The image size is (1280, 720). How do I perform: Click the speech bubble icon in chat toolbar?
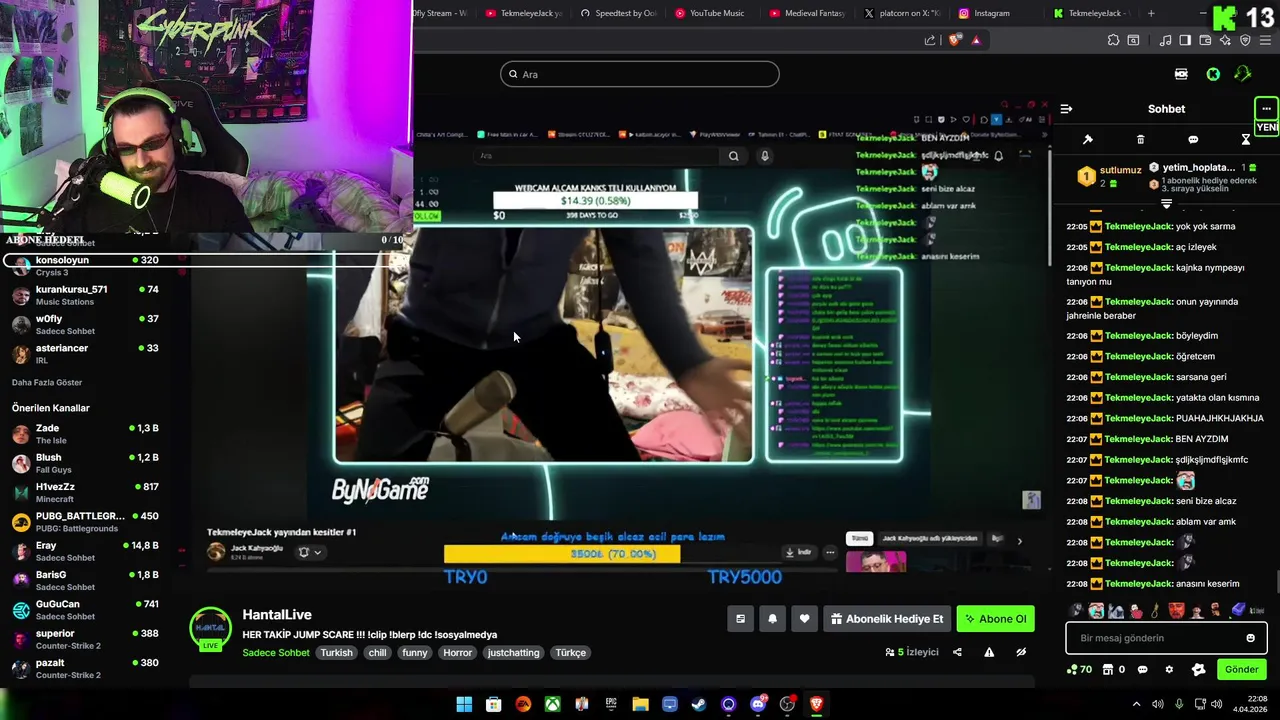[1193, 140]
